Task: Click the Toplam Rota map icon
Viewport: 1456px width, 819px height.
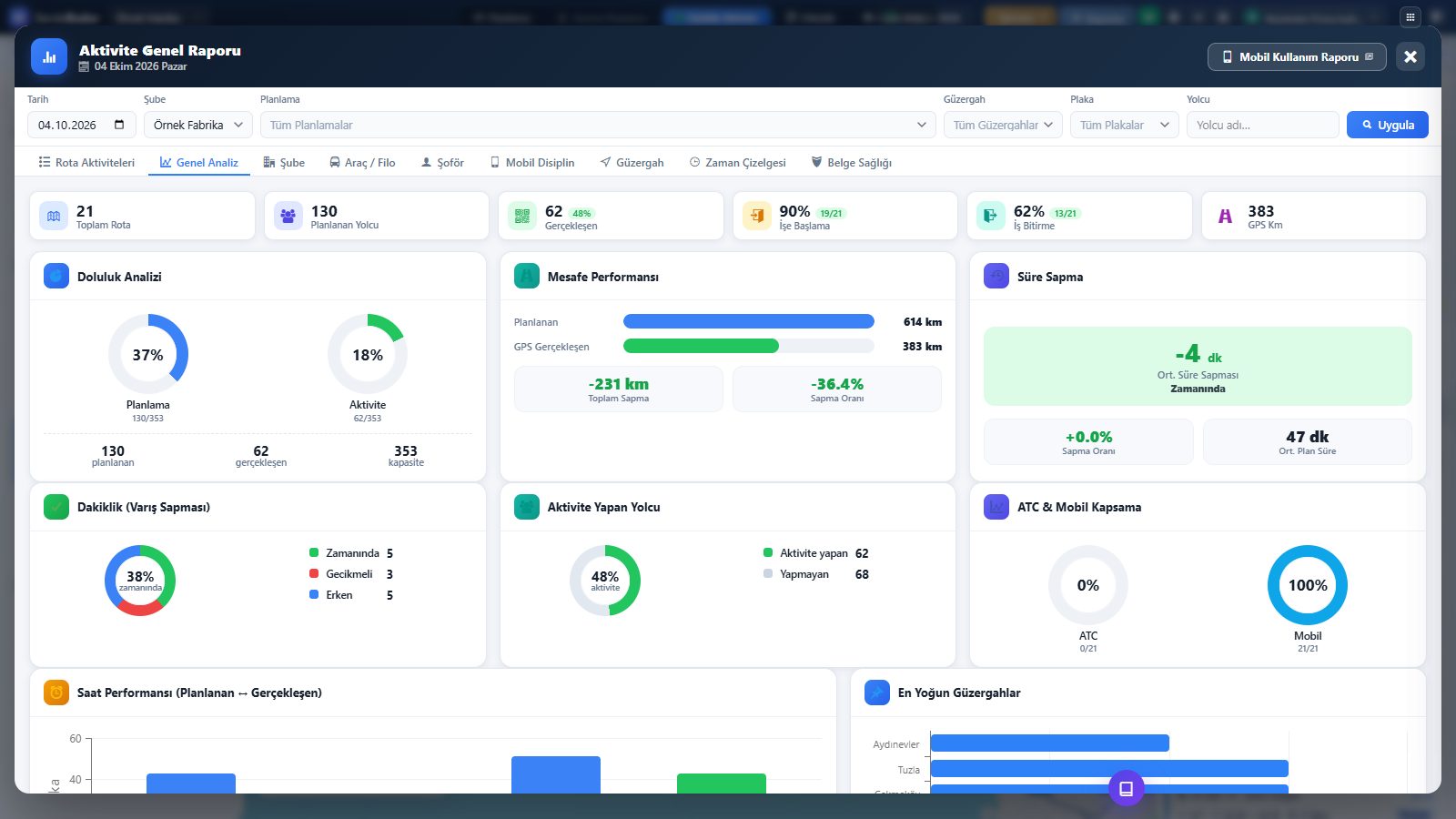Action: click(x=54, y=217)
